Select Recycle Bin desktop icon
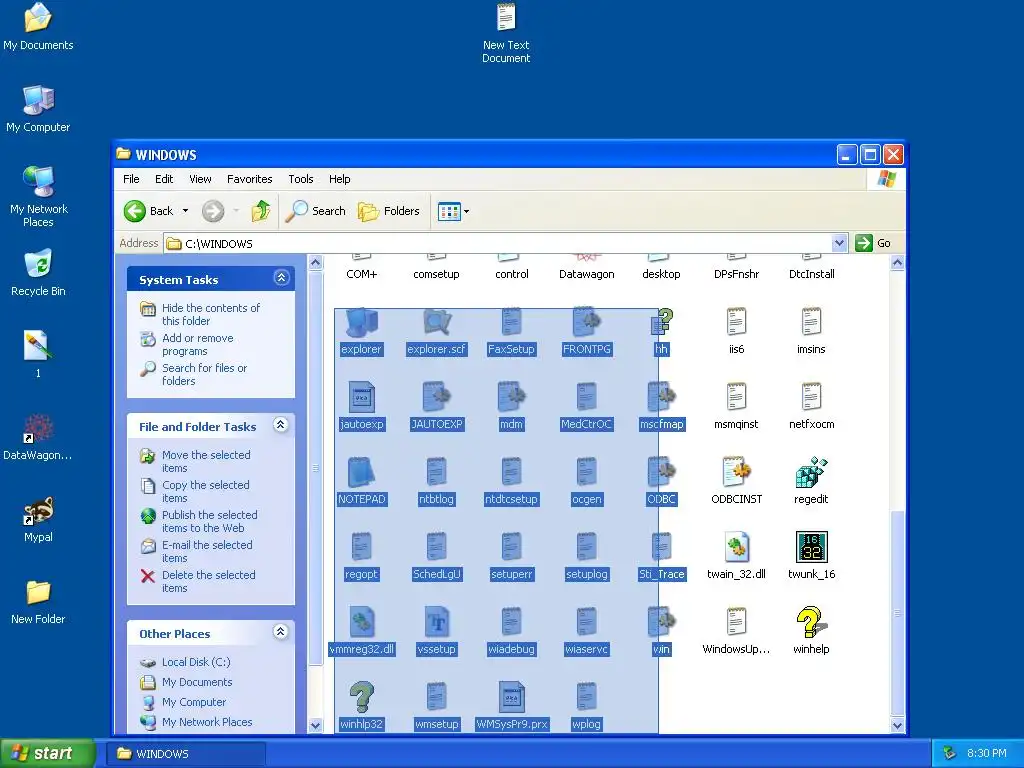Image resolution: width=1024 pixels, height=768 pixels. click(x=38, y=272)
